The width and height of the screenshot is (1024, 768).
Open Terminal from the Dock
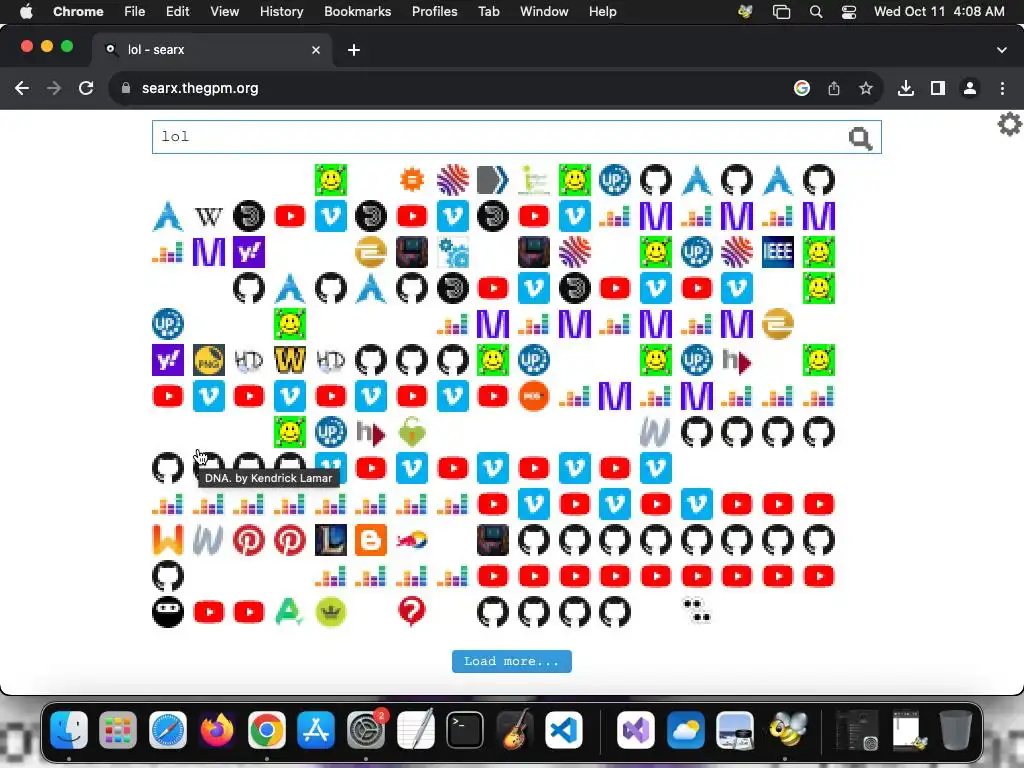pos(465,729)
